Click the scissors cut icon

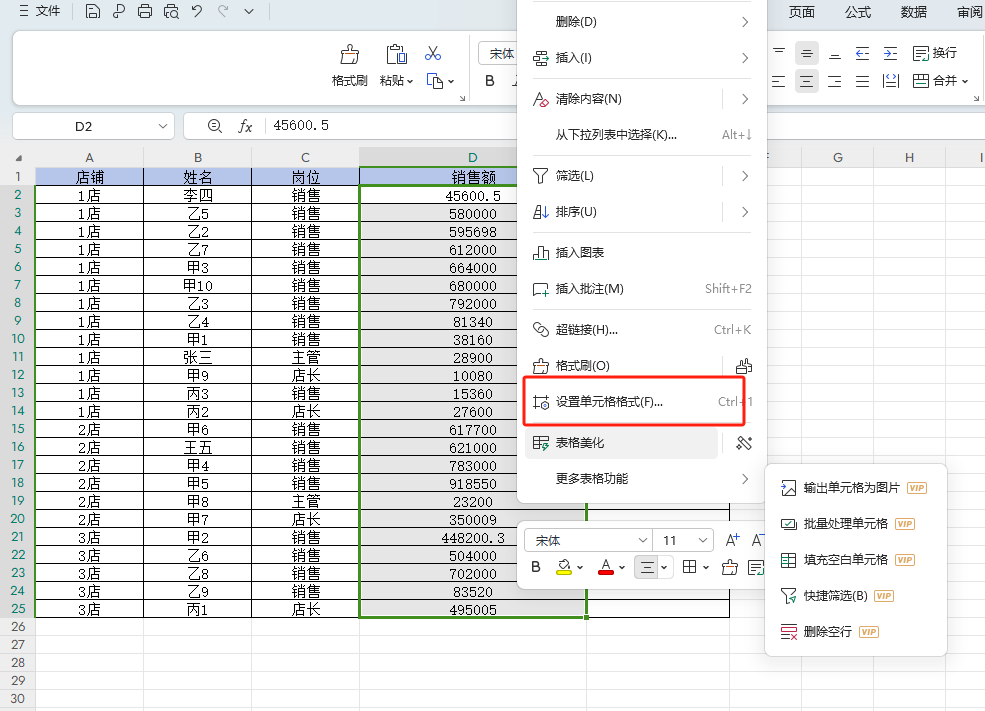(433, 53)
